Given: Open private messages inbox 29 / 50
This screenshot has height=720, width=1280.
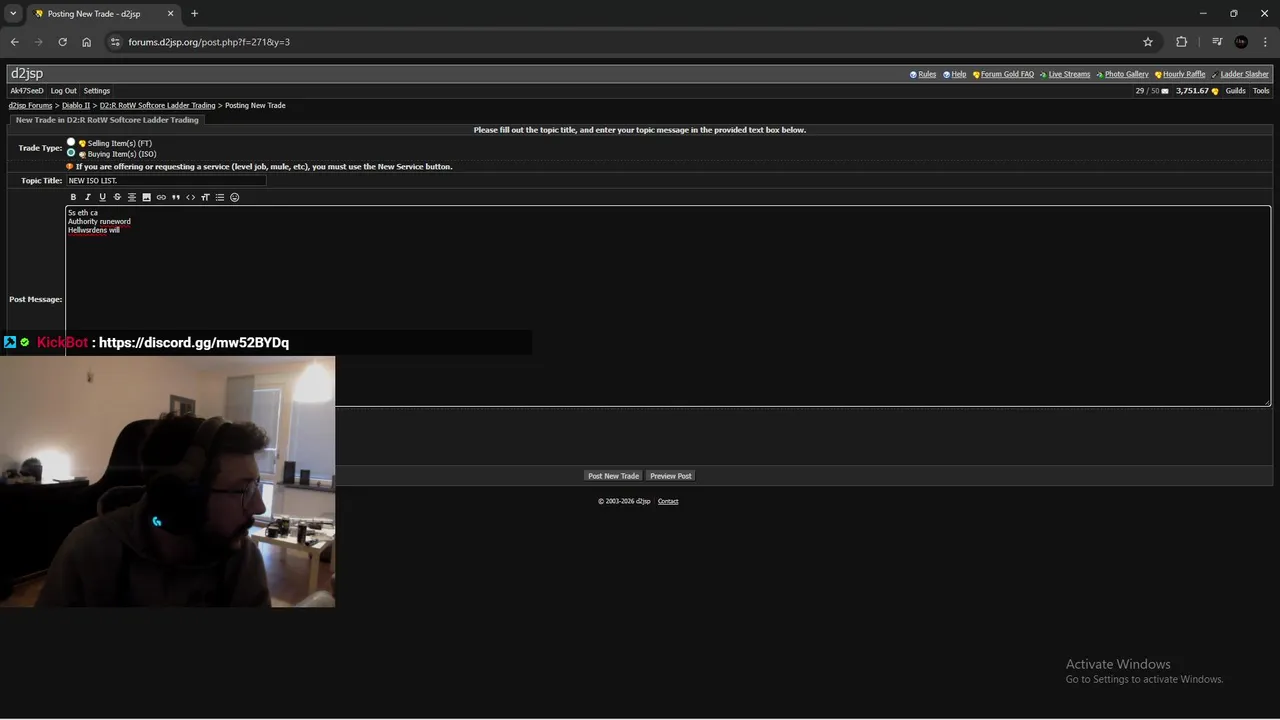Looking at the screenshot, I should pyautogui.click(x=1152, y=91).
